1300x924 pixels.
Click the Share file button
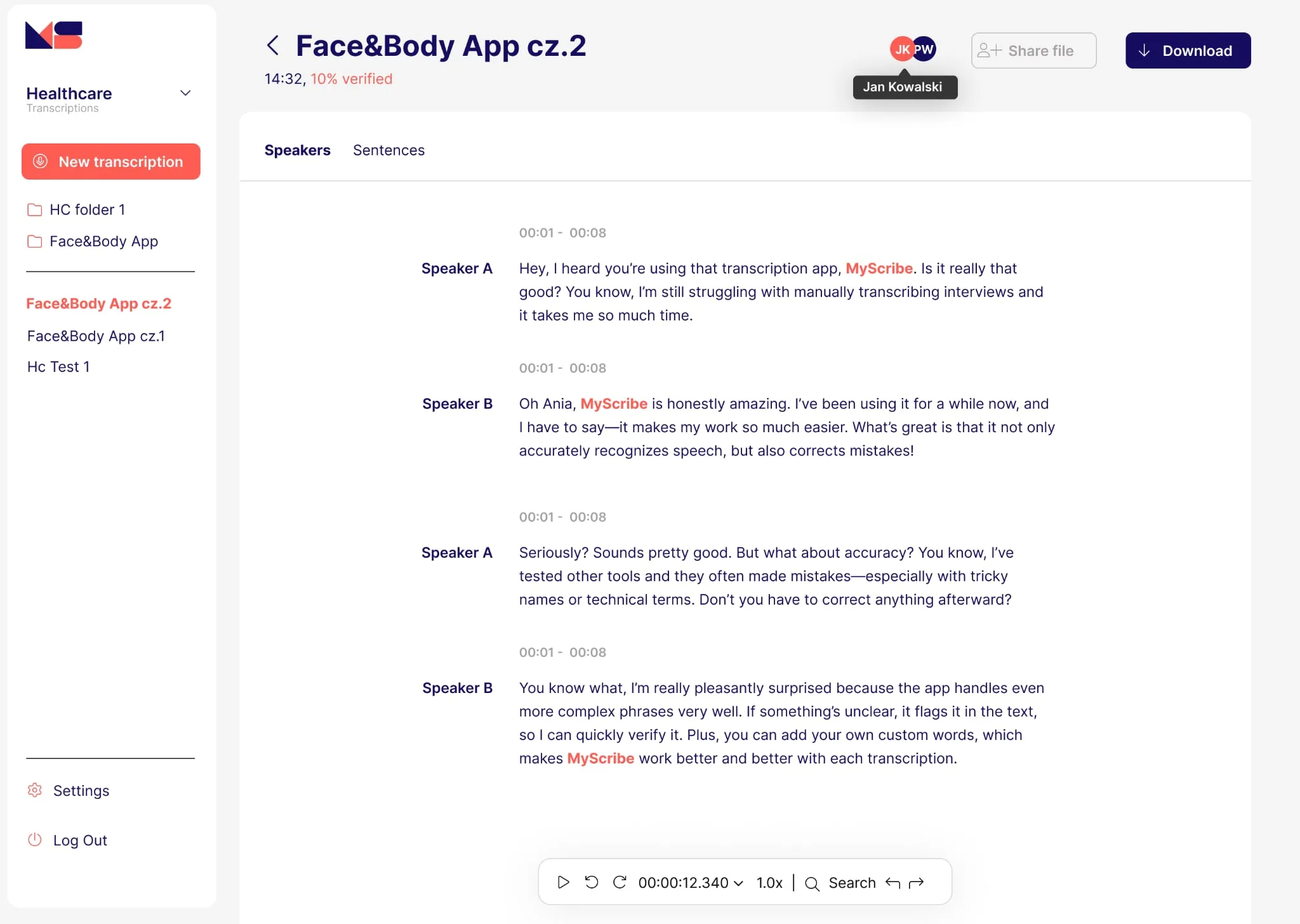[x=1033, y=50]
